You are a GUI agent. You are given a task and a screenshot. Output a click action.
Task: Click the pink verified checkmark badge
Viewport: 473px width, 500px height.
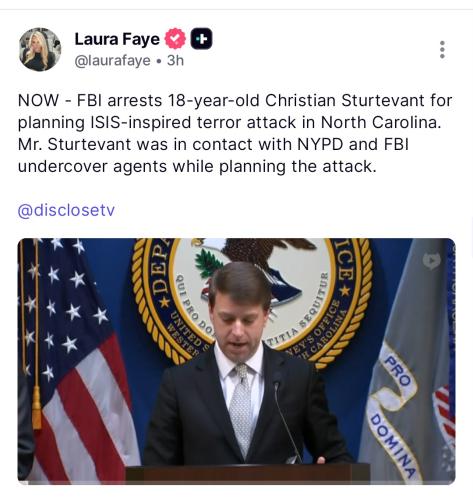coord(175,39)
